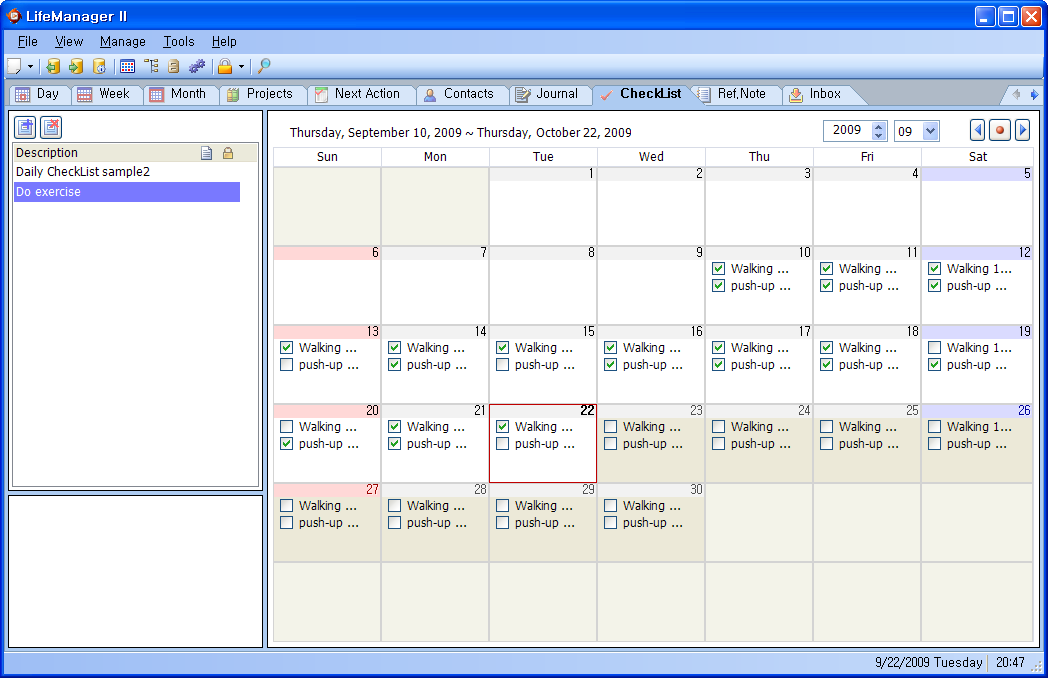Check Walking on Sunday the 20th
The width and height of the screenshot is (1048, 678).
[287, 427]
